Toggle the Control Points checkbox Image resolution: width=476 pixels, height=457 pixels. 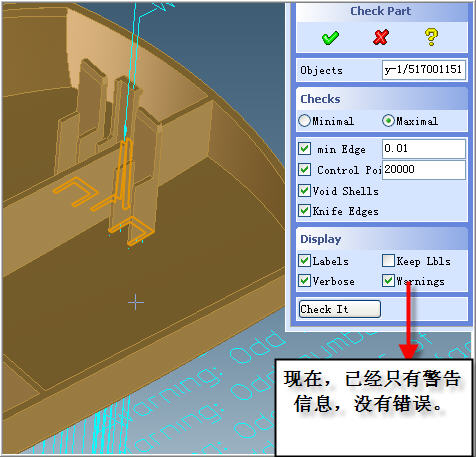pyautogui.click(x=304, y=170)
